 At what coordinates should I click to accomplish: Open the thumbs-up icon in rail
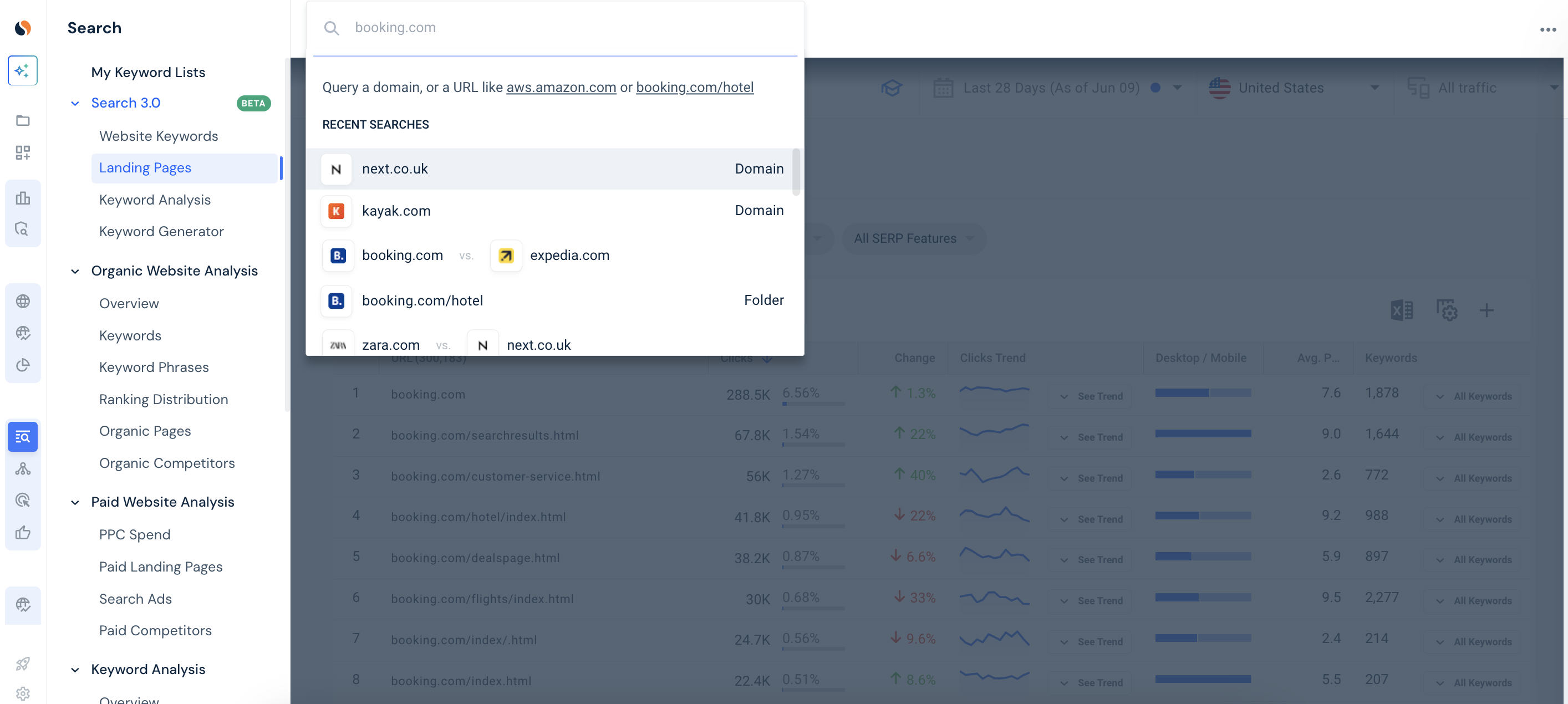point(23,532)
